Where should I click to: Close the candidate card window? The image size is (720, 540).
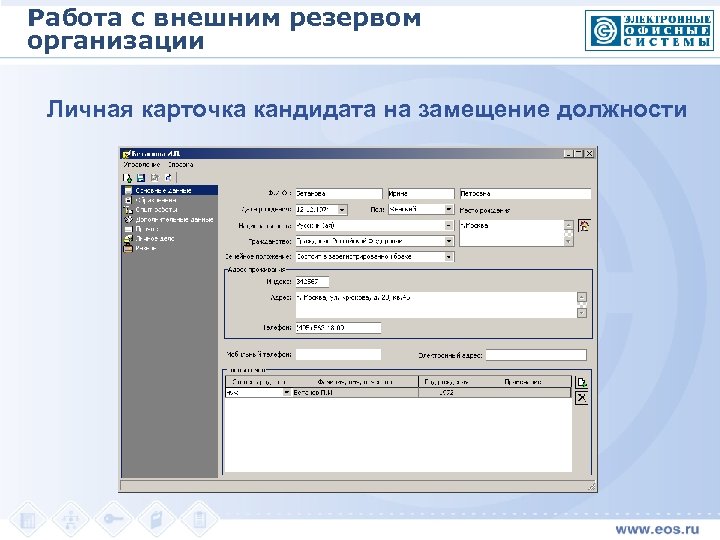pyautogui.click(x=590, y=154)
